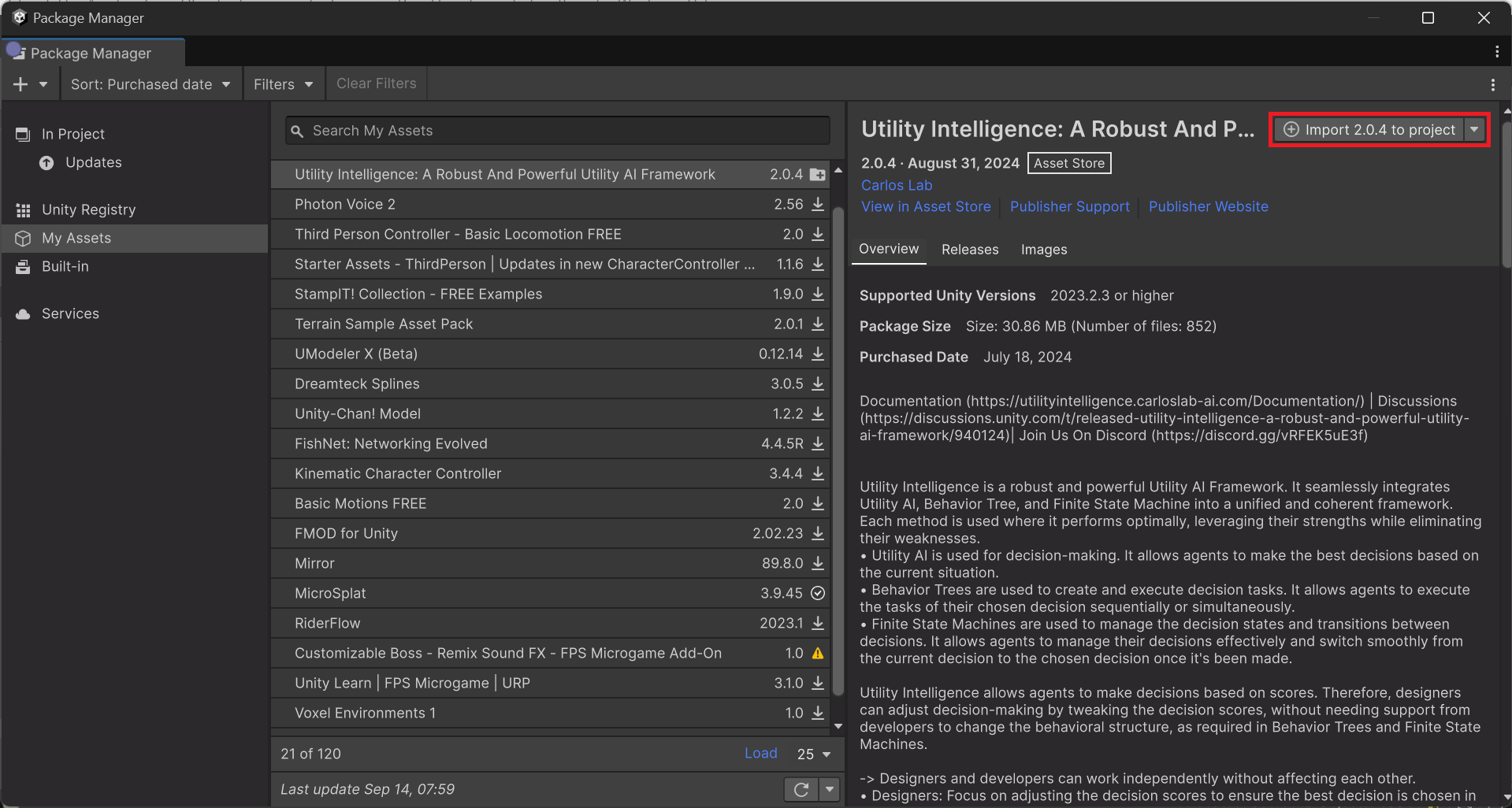
Task: Switch to the Images tab
Action: pos(1044,250)
